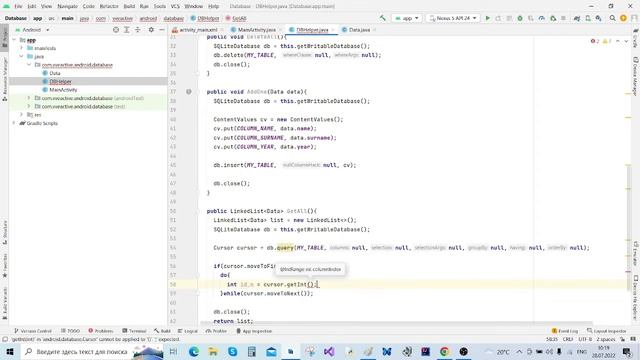Open Microsoft Edge from the taskbar

point(194,351)
